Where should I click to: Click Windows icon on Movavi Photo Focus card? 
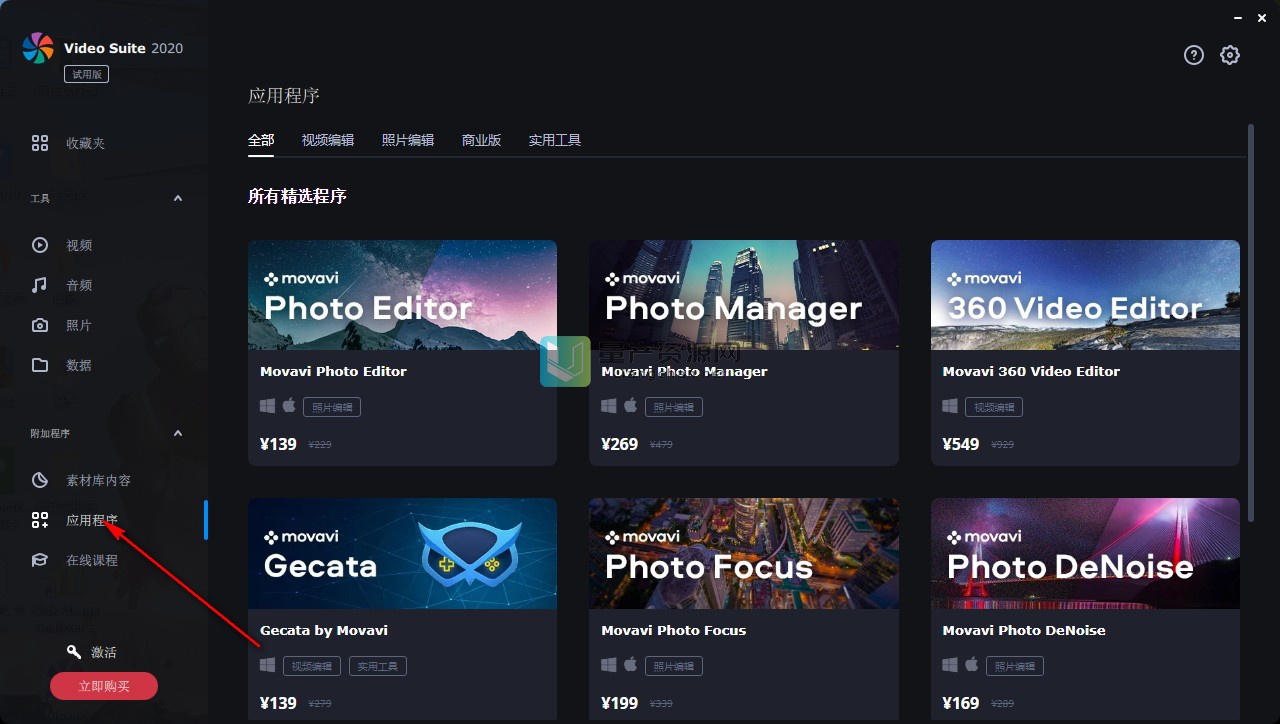[x=609, y=665]
